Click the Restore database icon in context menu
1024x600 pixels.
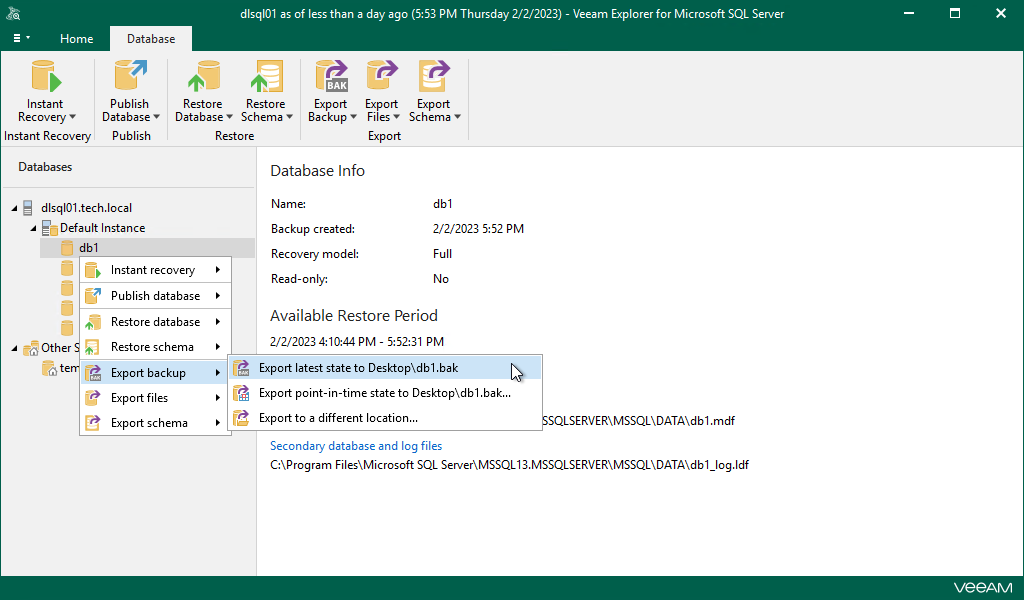tap(93, 322)
